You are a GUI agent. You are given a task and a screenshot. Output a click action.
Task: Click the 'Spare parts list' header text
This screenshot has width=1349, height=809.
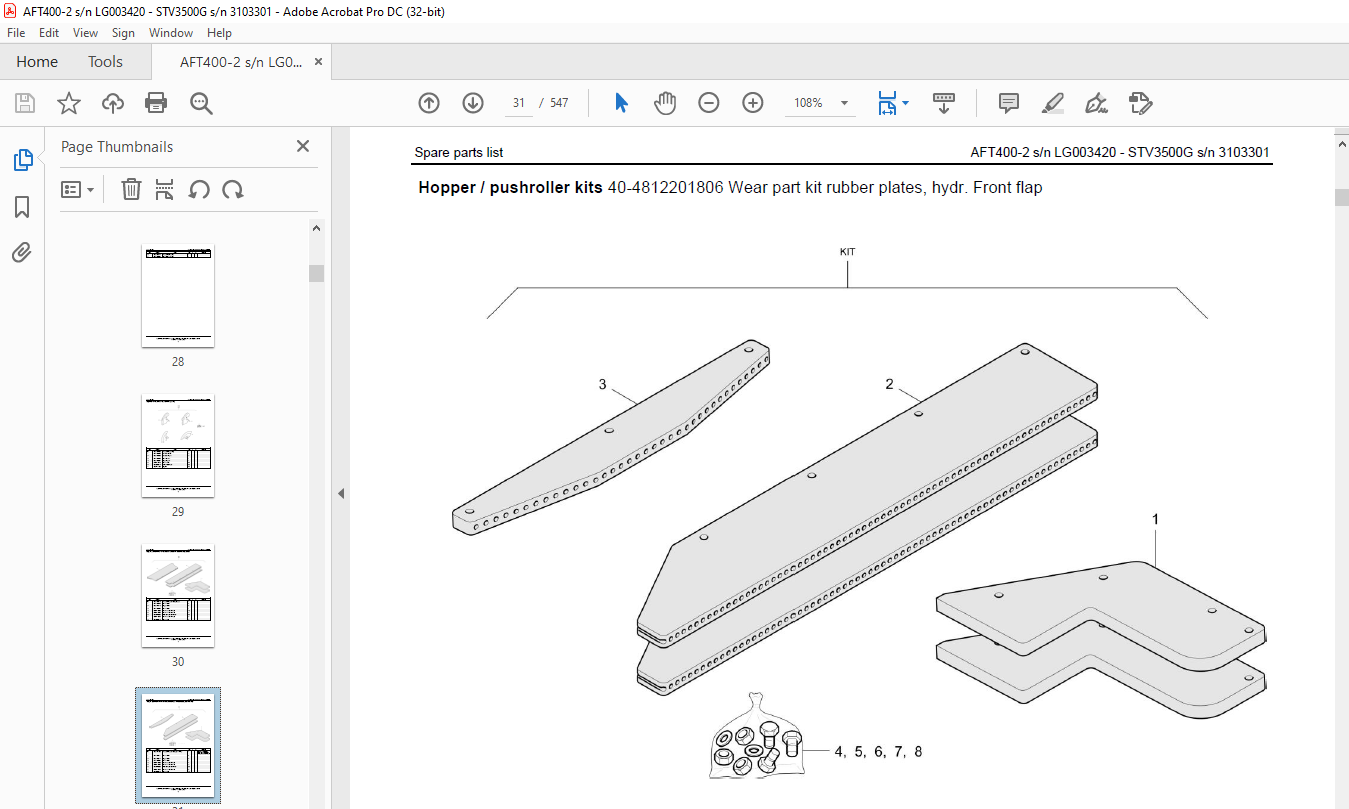pos(459,153)
